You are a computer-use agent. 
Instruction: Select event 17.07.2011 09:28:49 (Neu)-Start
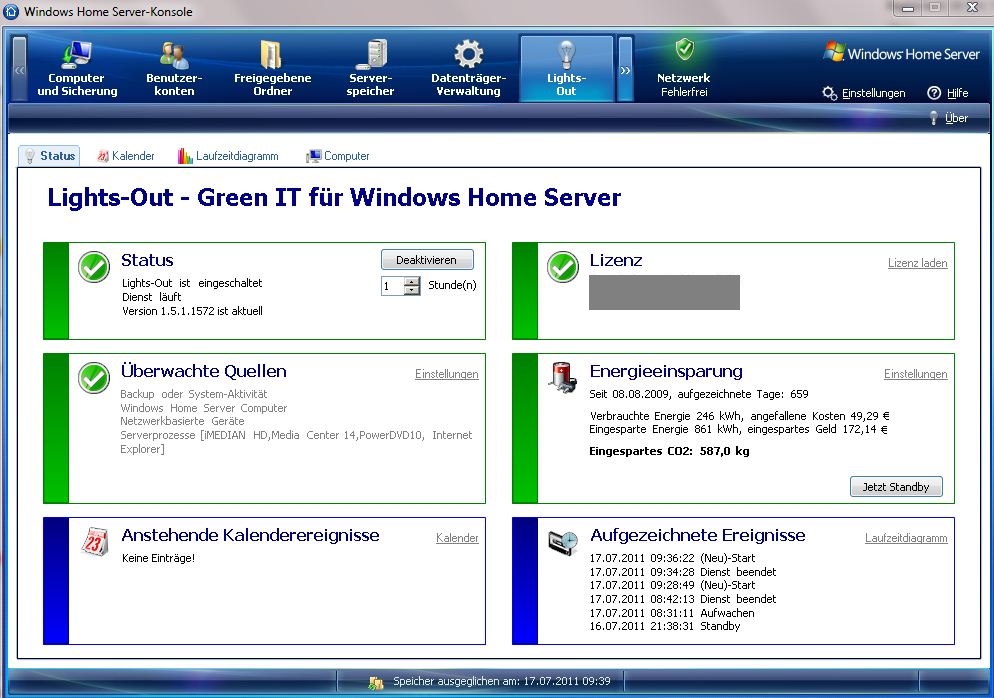click(672, 585)
